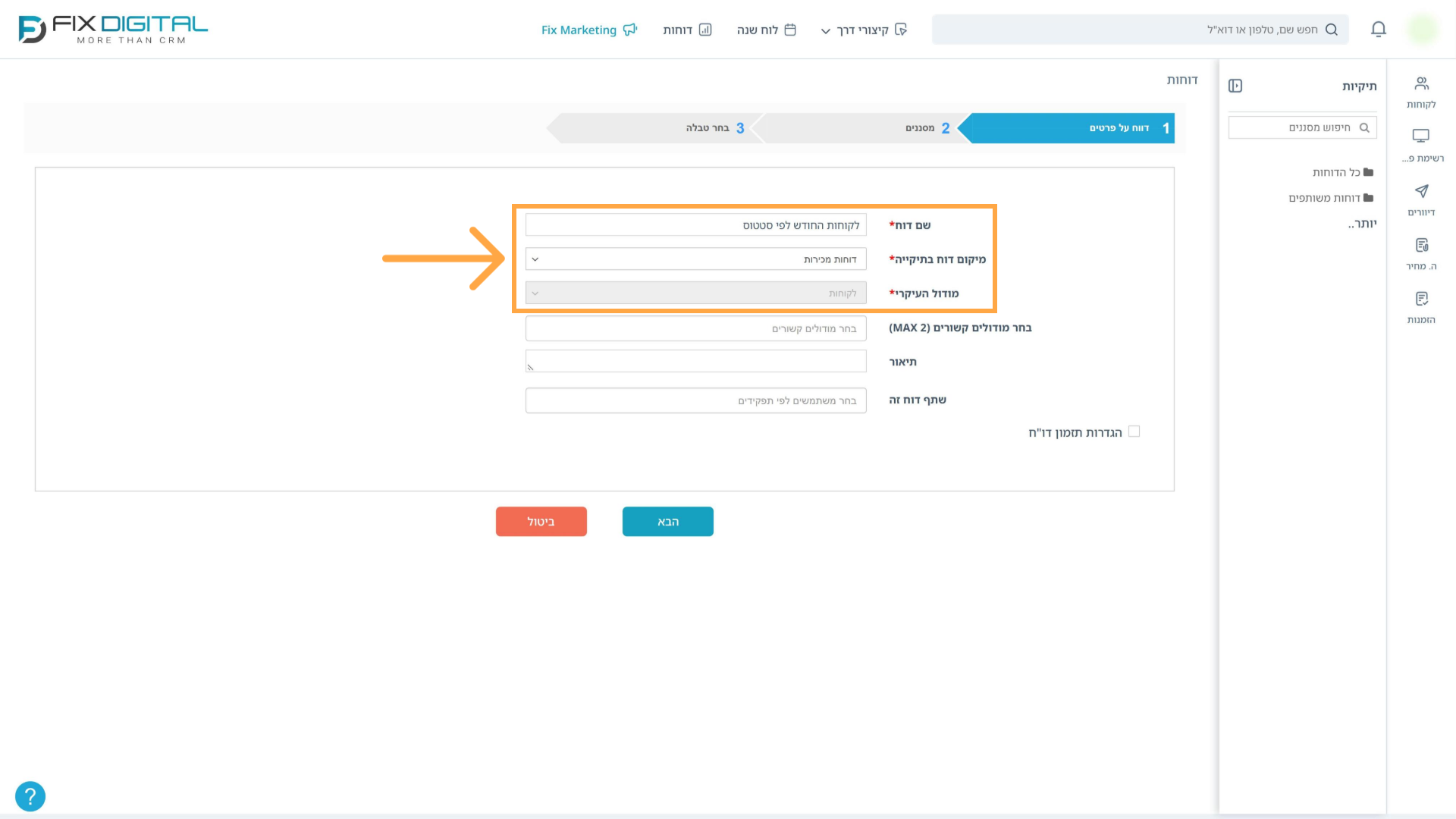Viewport: 1456px width, 819px height.
Task: Click the שם דוח name field
Action: coord(696,225)
